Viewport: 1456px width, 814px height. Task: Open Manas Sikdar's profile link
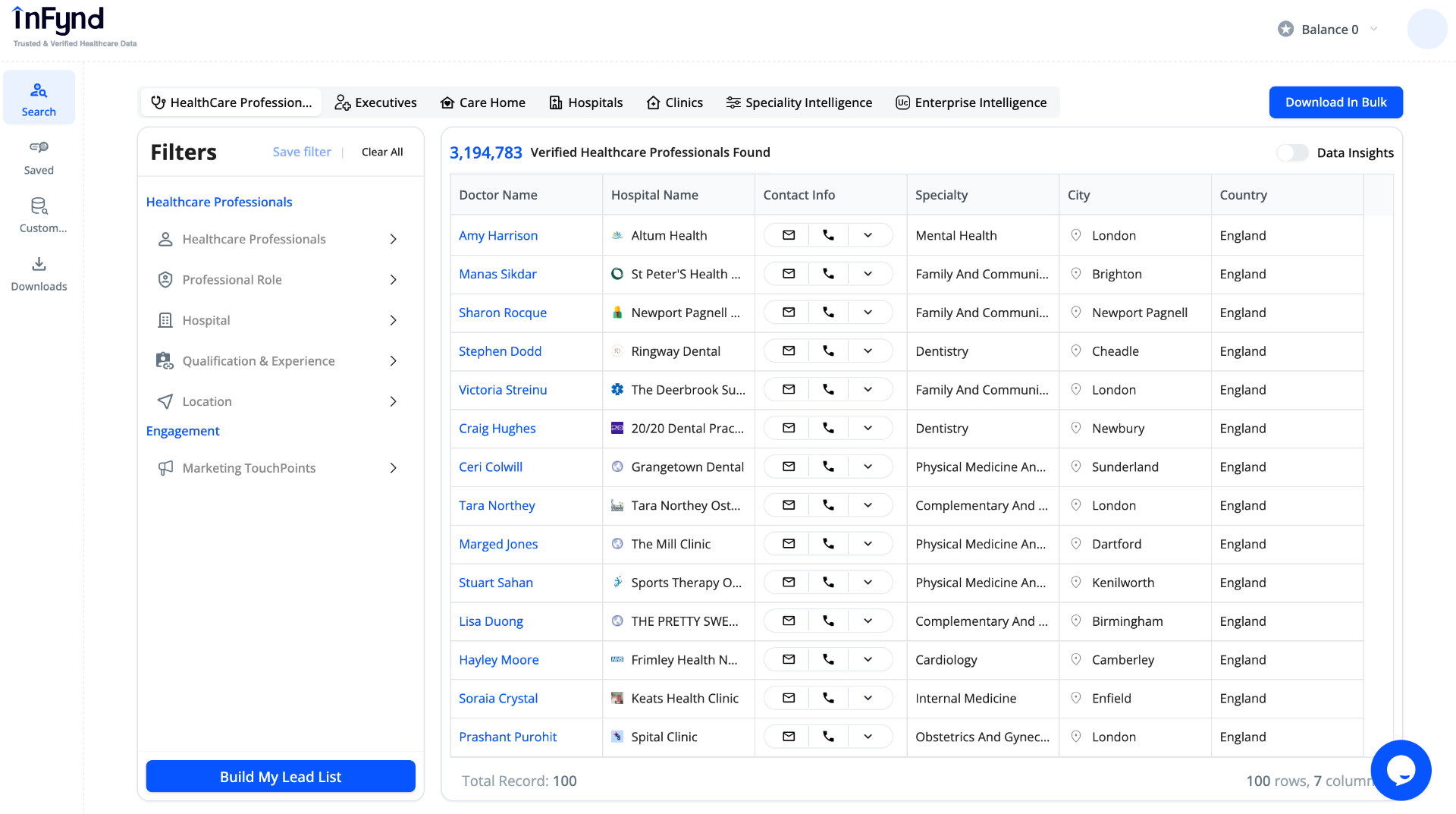(x=497, y=274)
